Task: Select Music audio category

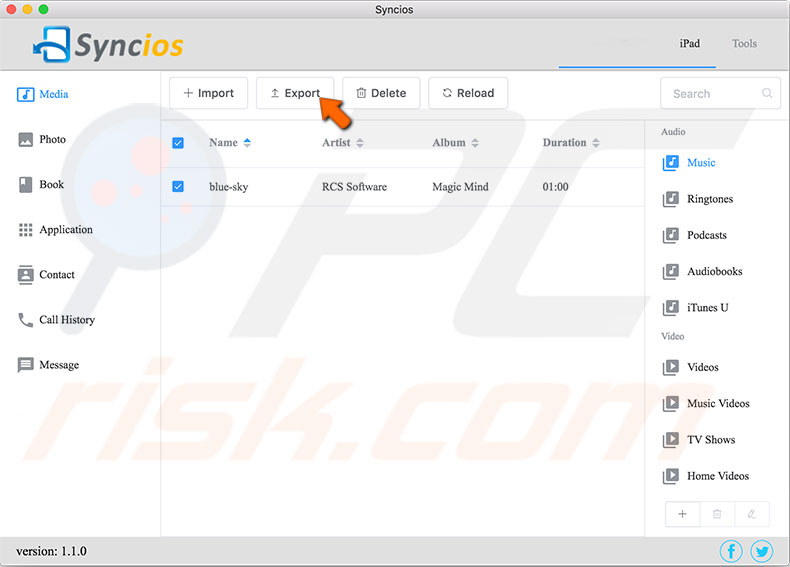Action: click(x=689, y=163)
